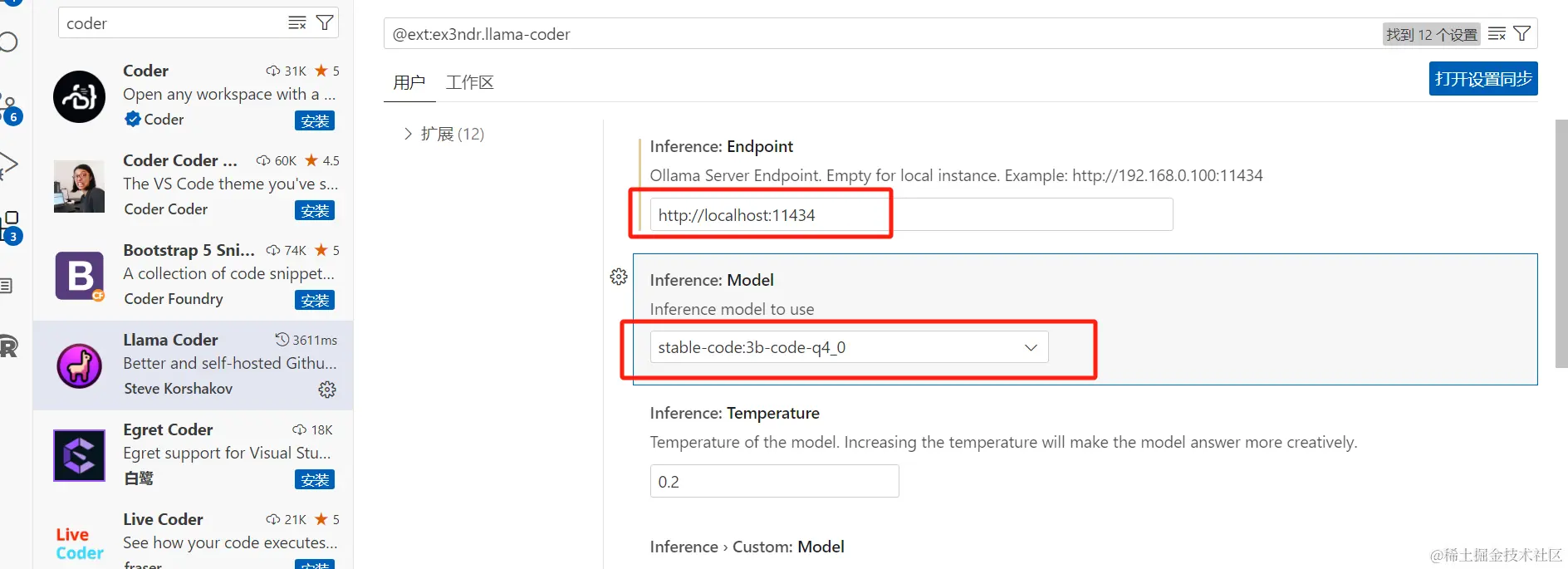Open Inference Model setting gear menu
1568x569 pixels.
tap(619, 277)
